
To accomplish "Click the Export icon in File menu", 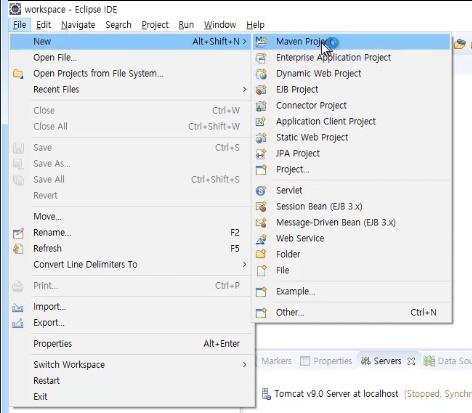I will 18,323.
